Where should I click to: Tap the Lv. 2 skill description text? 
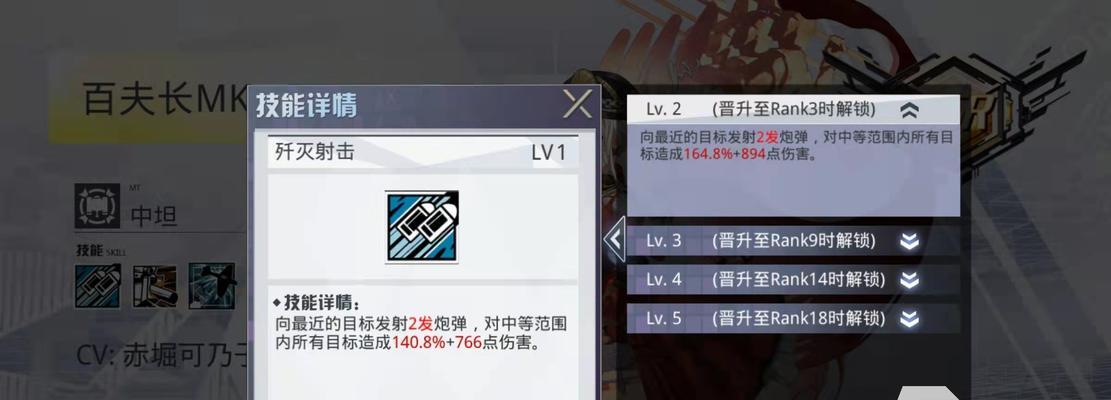[796, 145]
